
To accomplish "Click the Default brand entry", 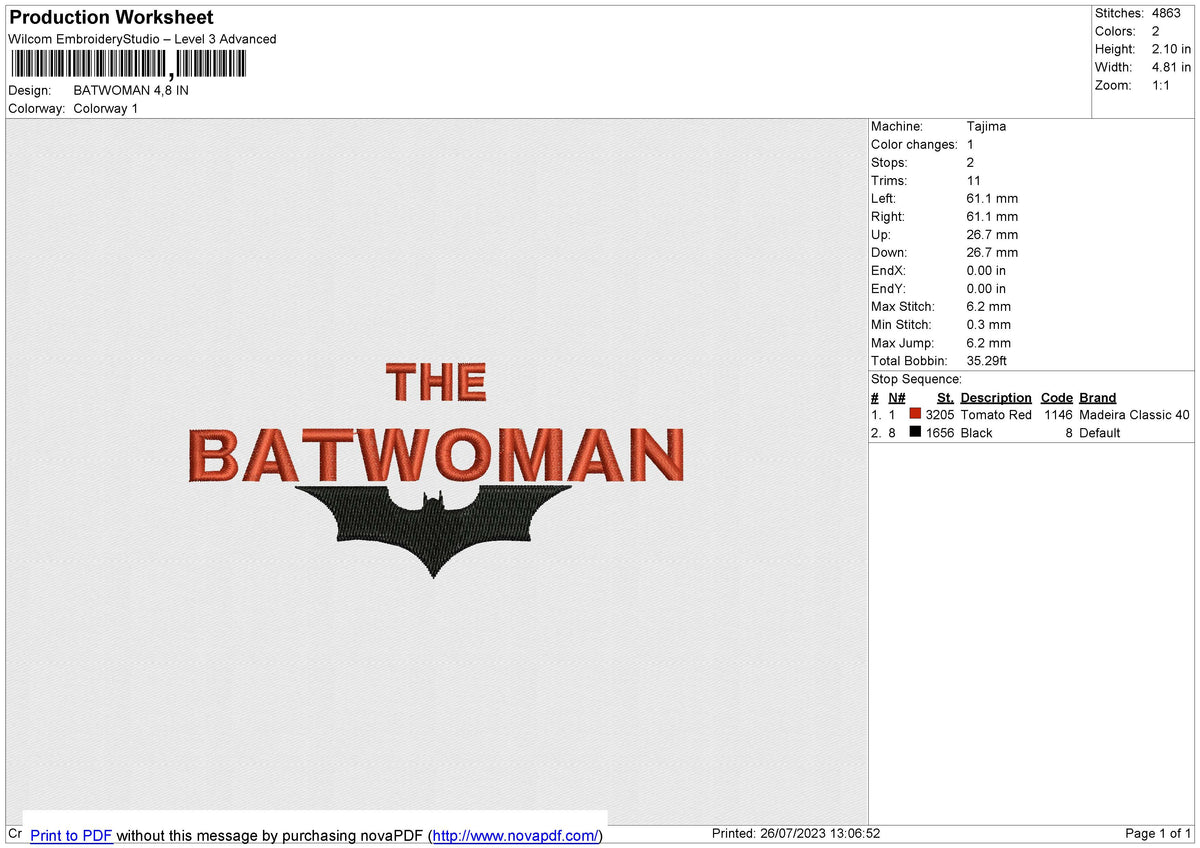I will click(x=1099, y=432).
